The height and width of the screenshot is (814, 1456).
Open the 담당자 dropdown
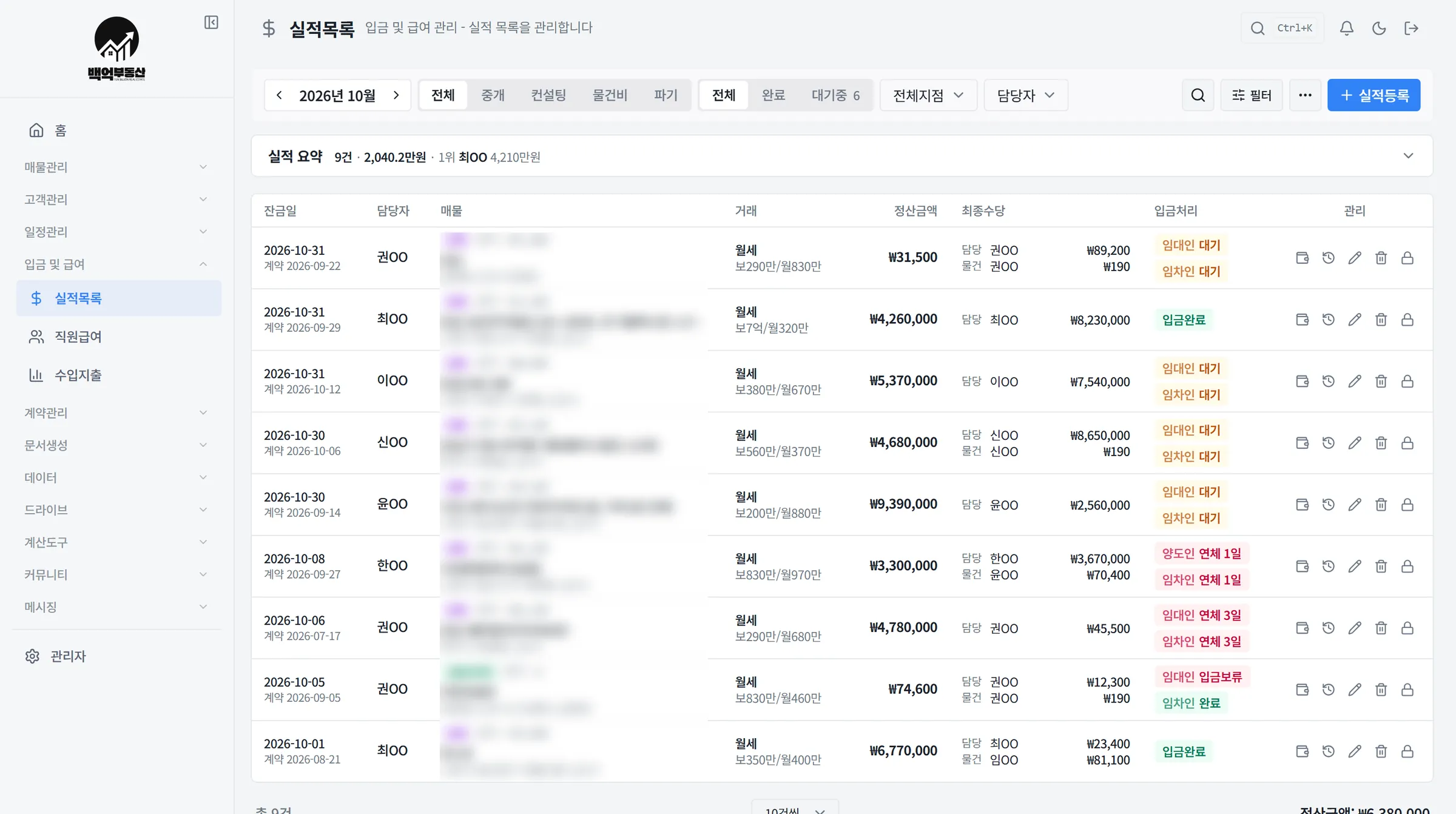click(1026, 95)
